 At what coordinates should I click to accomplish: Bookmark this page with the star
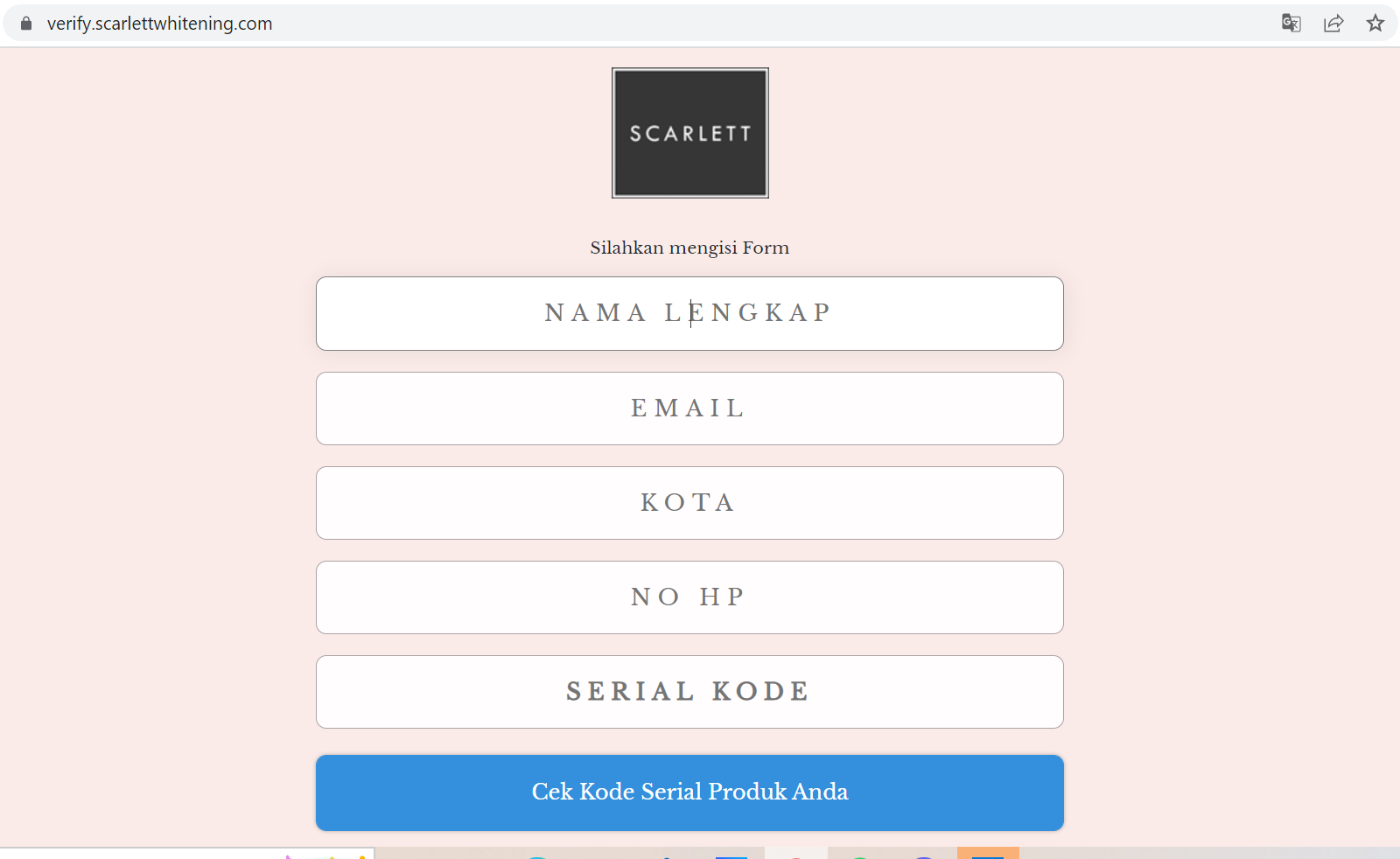1375,24
